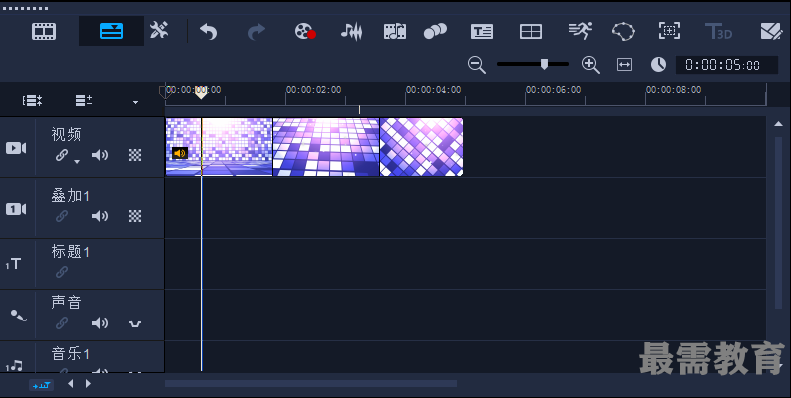Click the vertical scrollbar up arrow
This screenshot has height=398, width=791.
778,124
